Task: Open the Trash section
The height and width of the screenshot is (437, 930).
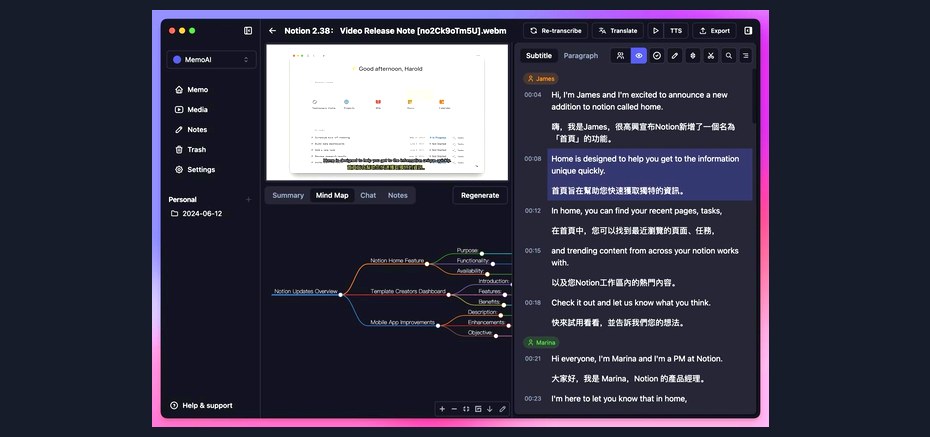Action: (190, 149)
